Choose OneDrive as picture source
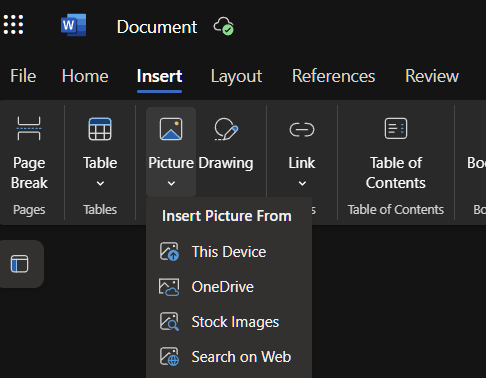 tap(229, 287)
